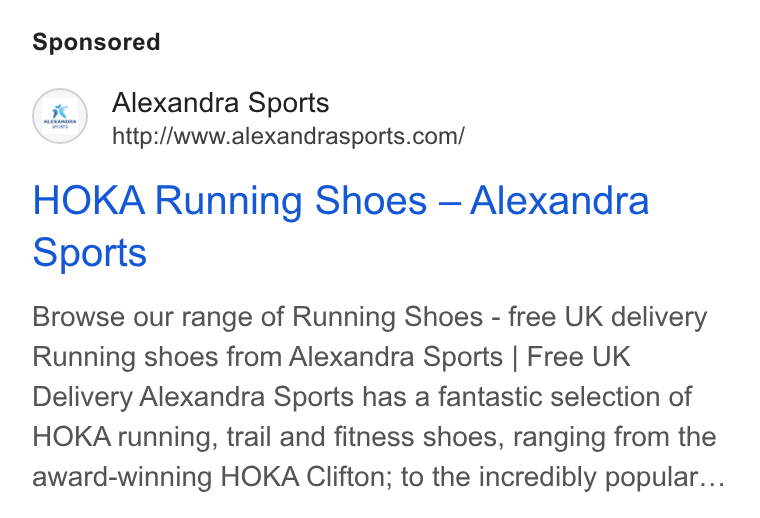Click the Alexandra Sports circular favicon logo
The image size is (760, 518).
tap(60, 116)
